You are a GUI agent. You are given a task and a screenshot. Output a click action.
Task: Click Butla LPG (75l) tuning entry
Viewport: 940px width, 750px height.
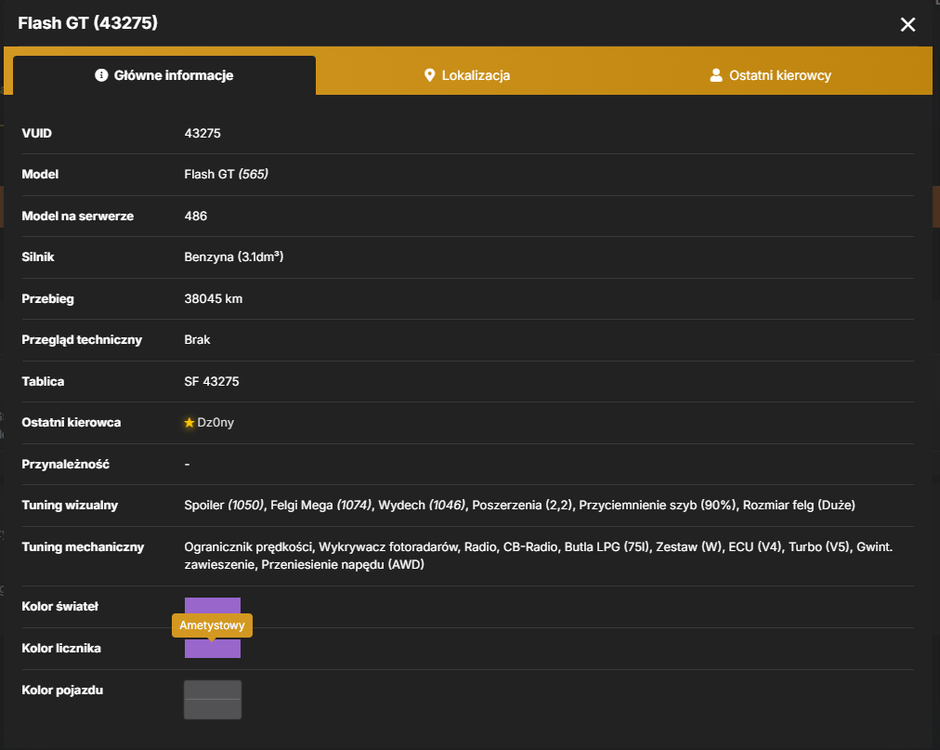point(607,547)
